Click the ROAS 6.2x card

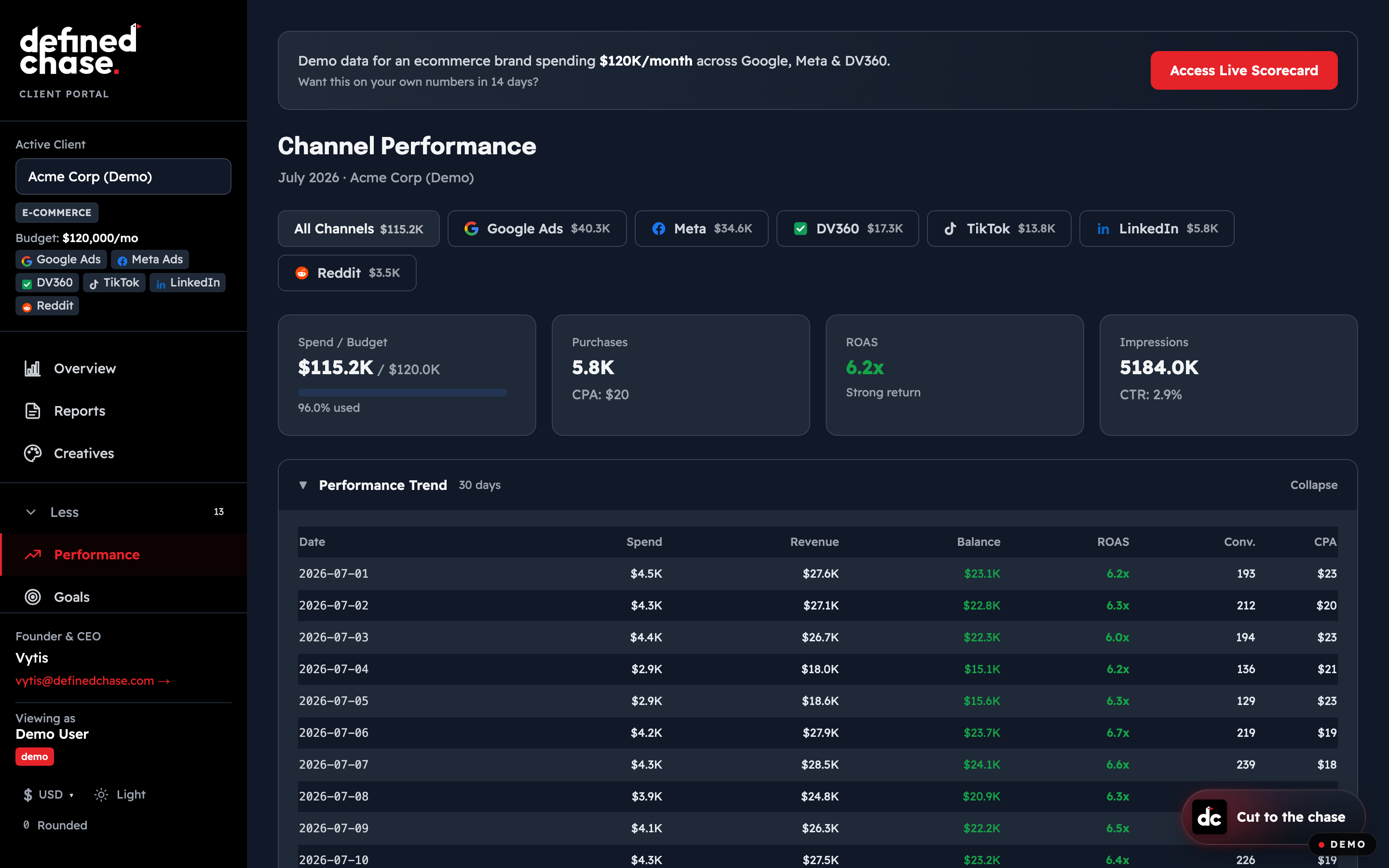[954, 375]
